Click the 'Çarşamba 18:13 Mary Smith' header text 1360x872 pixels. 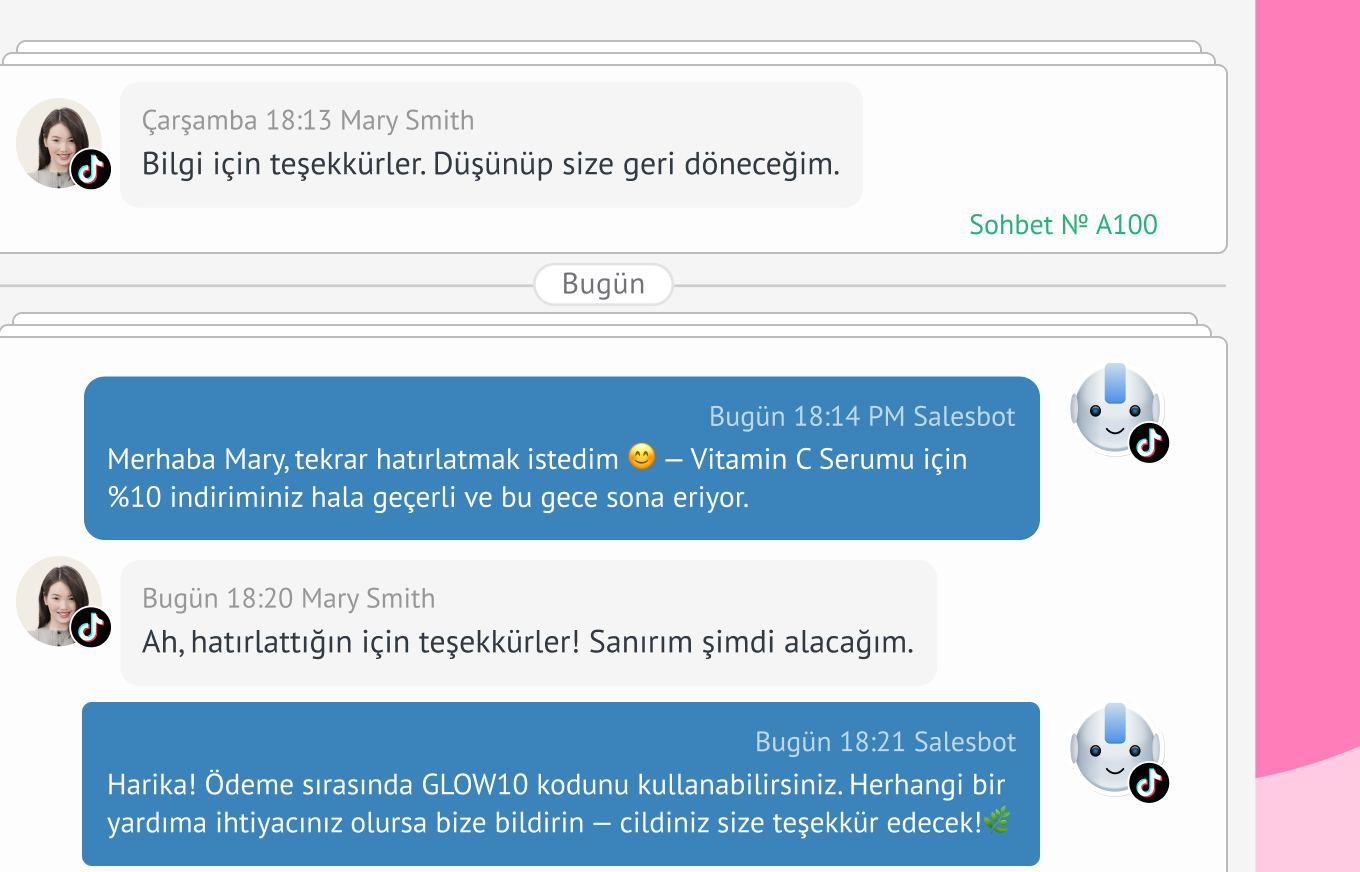(x=308, y=120)
